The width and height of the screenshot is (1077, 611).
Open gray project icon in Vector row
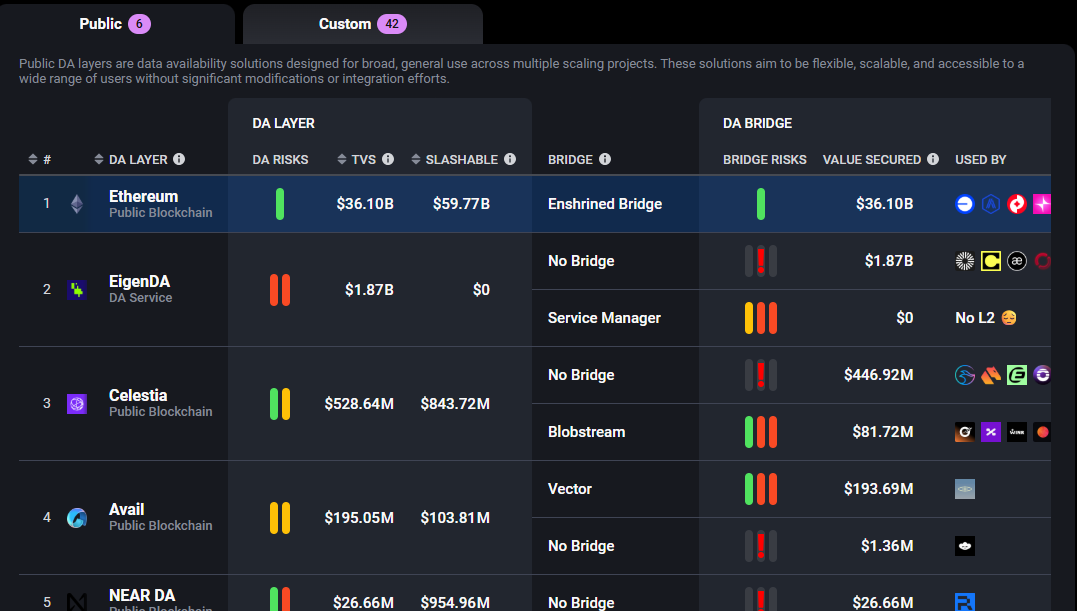coord(965,489)
